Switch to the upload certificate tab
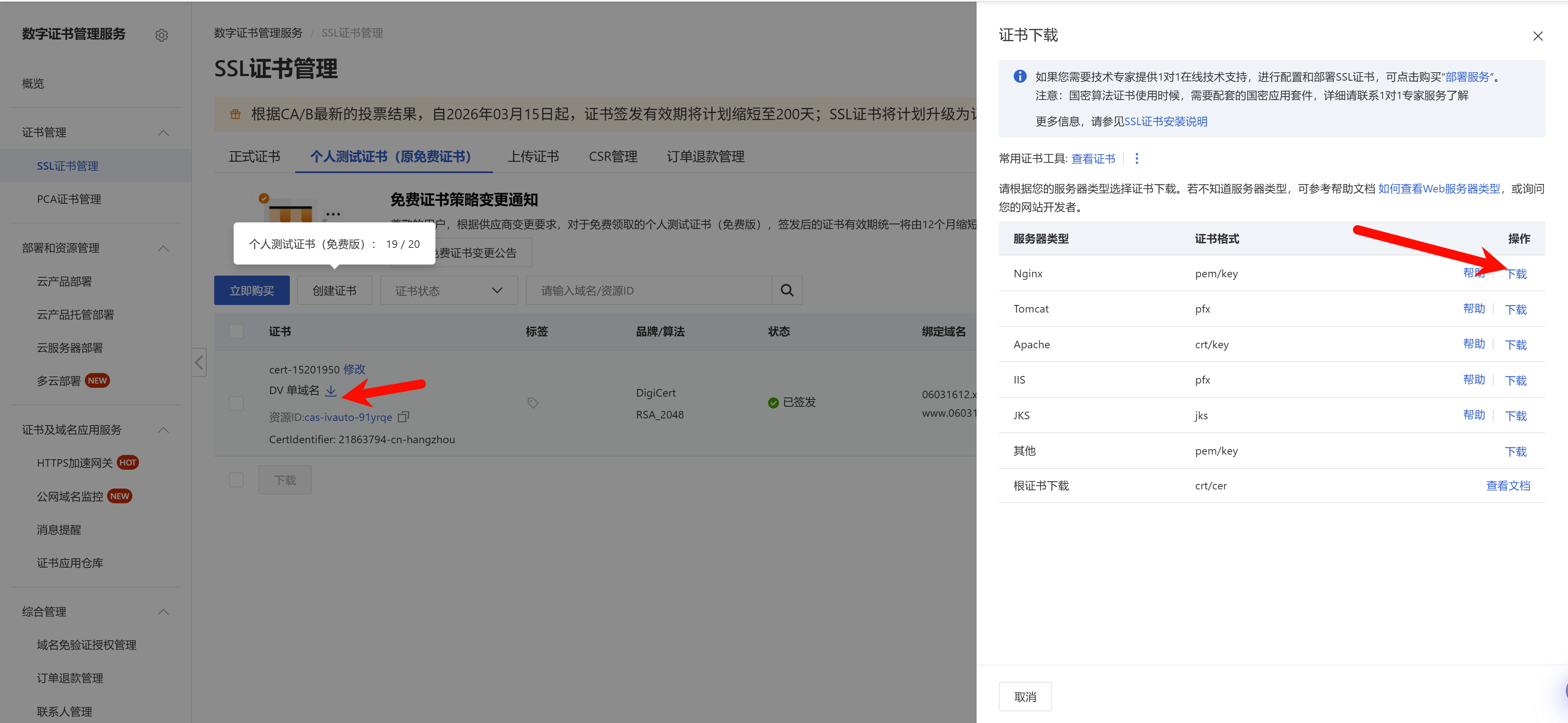 [x=533, y=156]
